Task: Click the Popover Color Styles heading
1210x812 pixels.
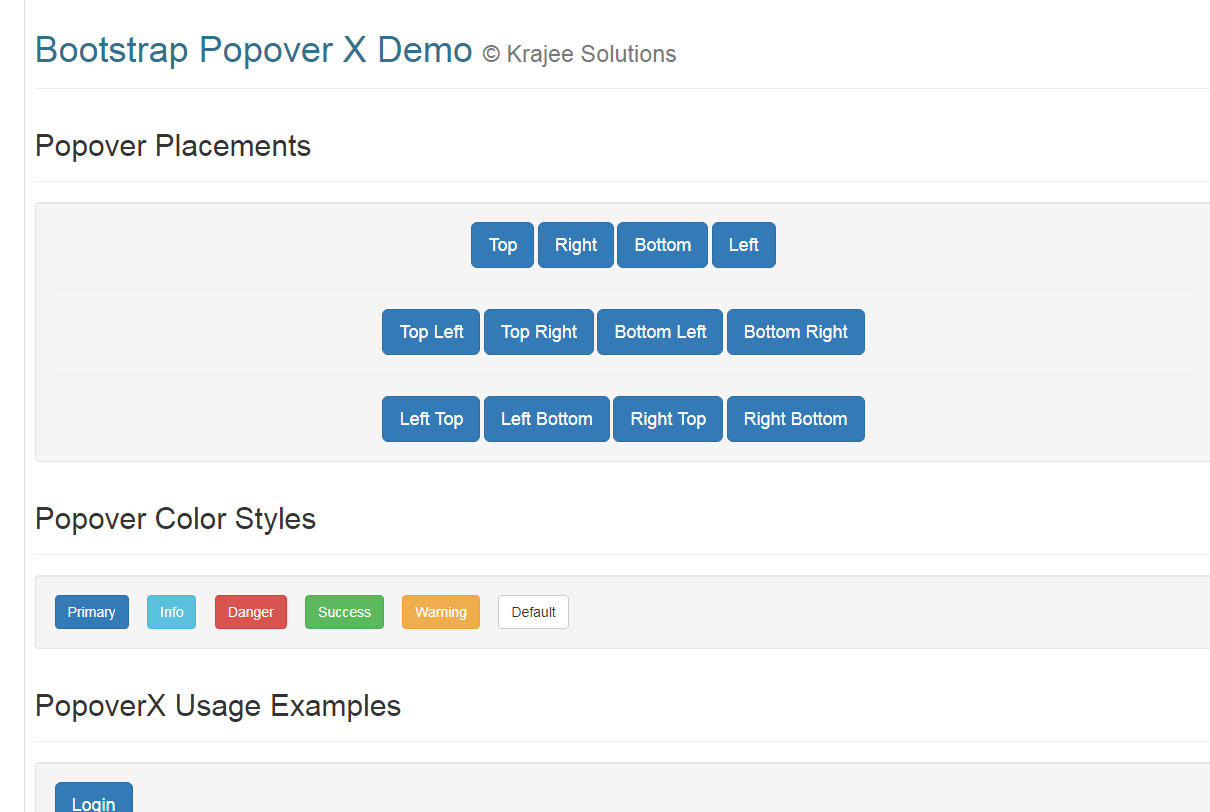Action: tap(175, 519)
